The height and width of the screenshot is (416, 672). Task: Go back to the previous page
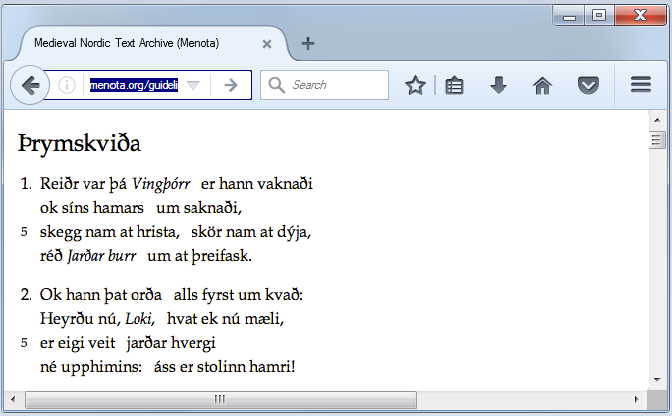coord(30,86)
